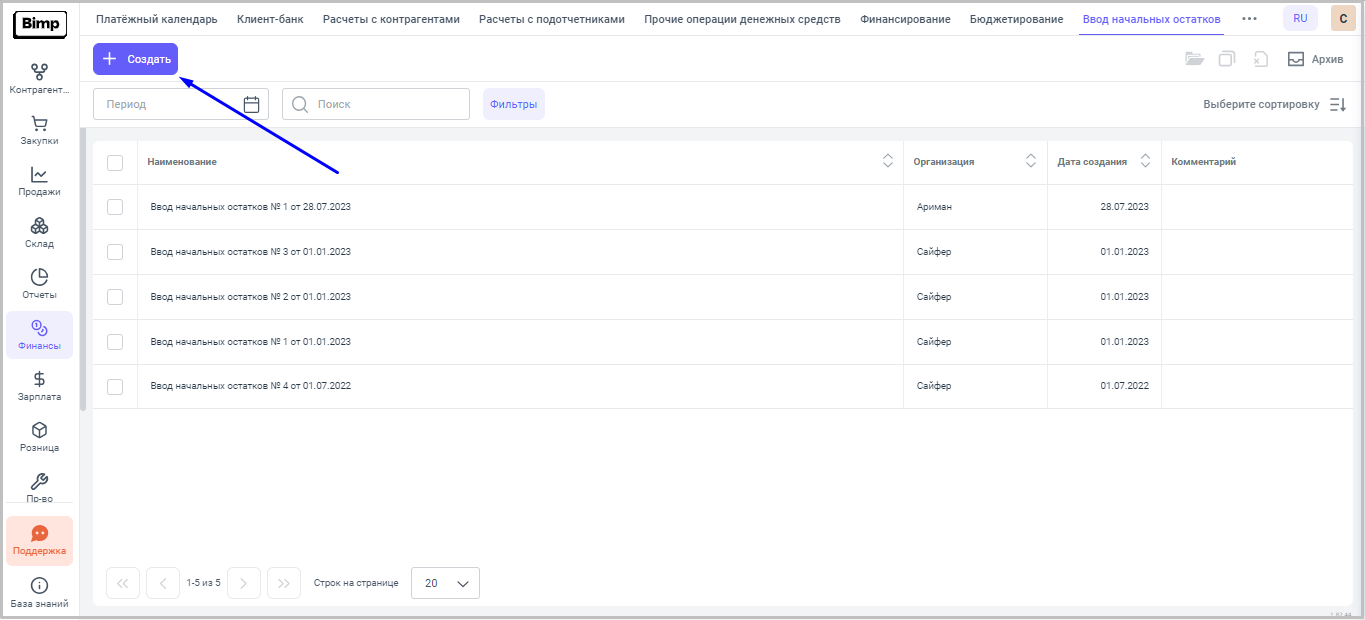Check the row for Ариман opening balances

[115, 207]
